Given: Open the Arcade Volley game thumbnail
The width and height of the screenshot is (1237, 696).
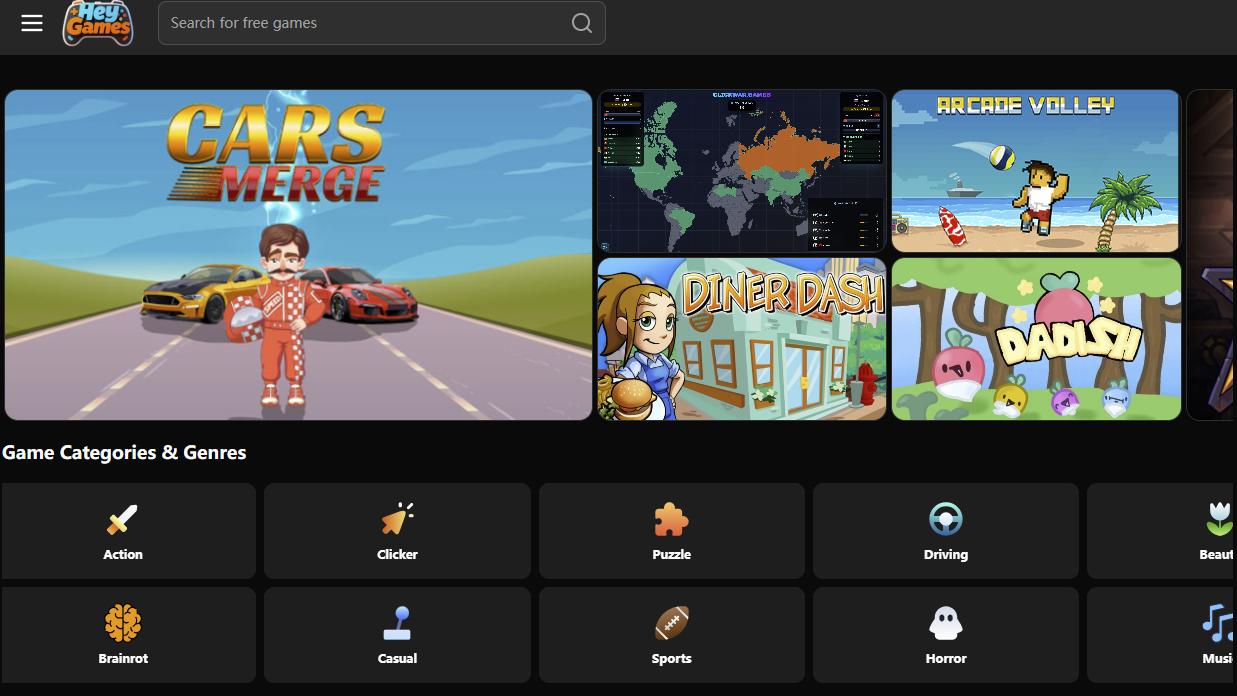Looking at the screenshot, I should [1035, 170].
